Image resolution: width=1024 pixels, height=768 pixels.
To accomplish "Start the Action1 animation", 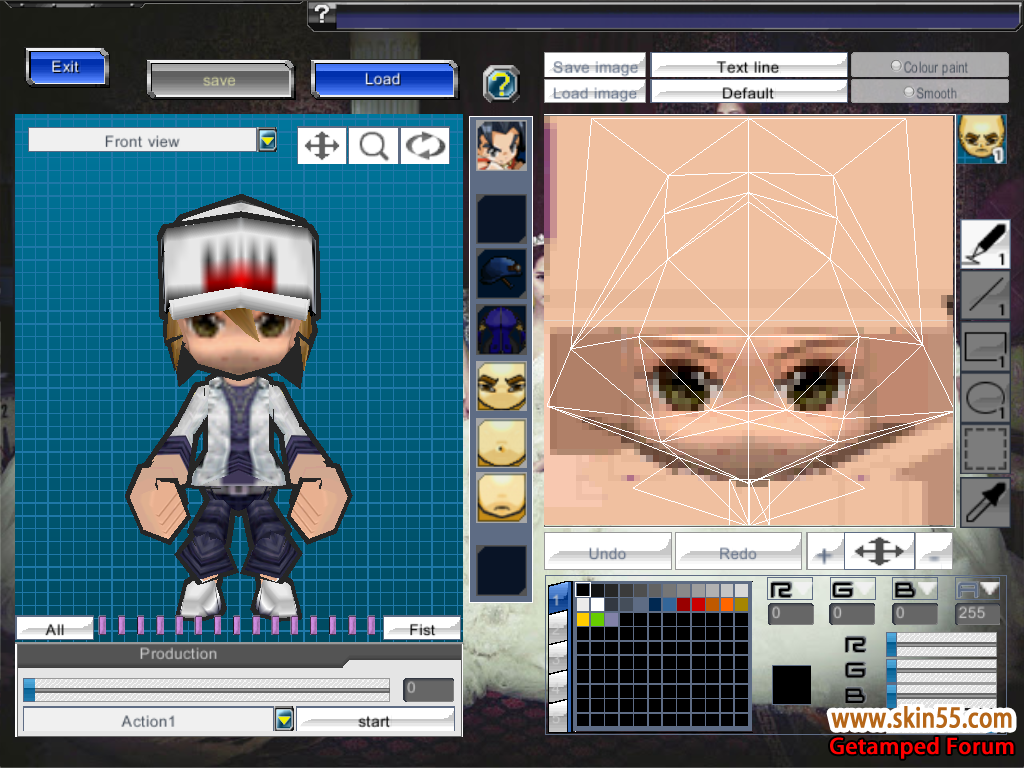I will pos(375,720).
